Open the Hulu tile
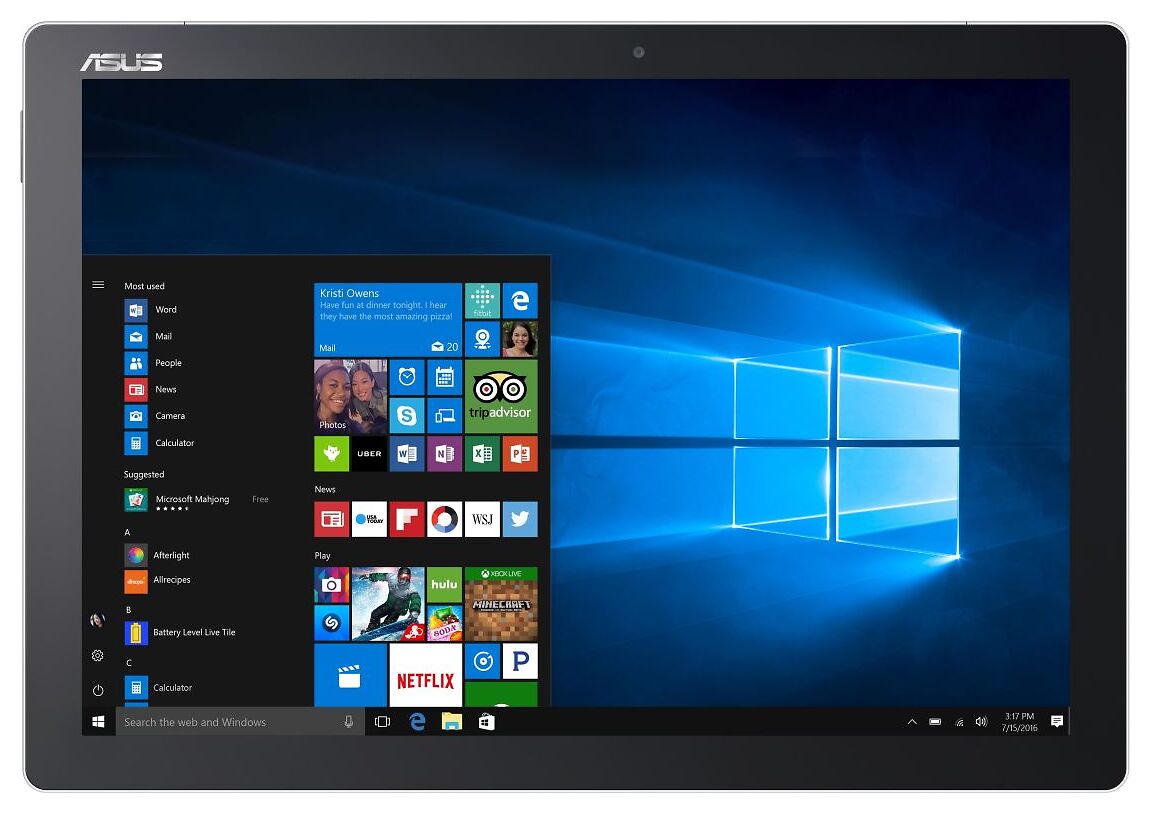This screenshot has width=1150, height=813. [444, 585]
